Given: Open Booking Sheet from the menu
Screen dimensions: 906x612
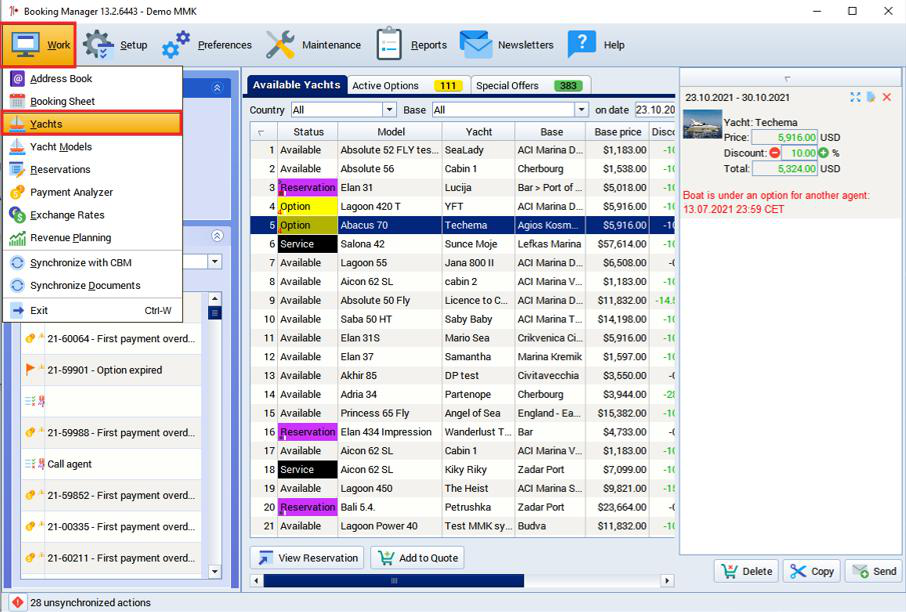Looking at the screenshot, I should click(x=92, y=101).
